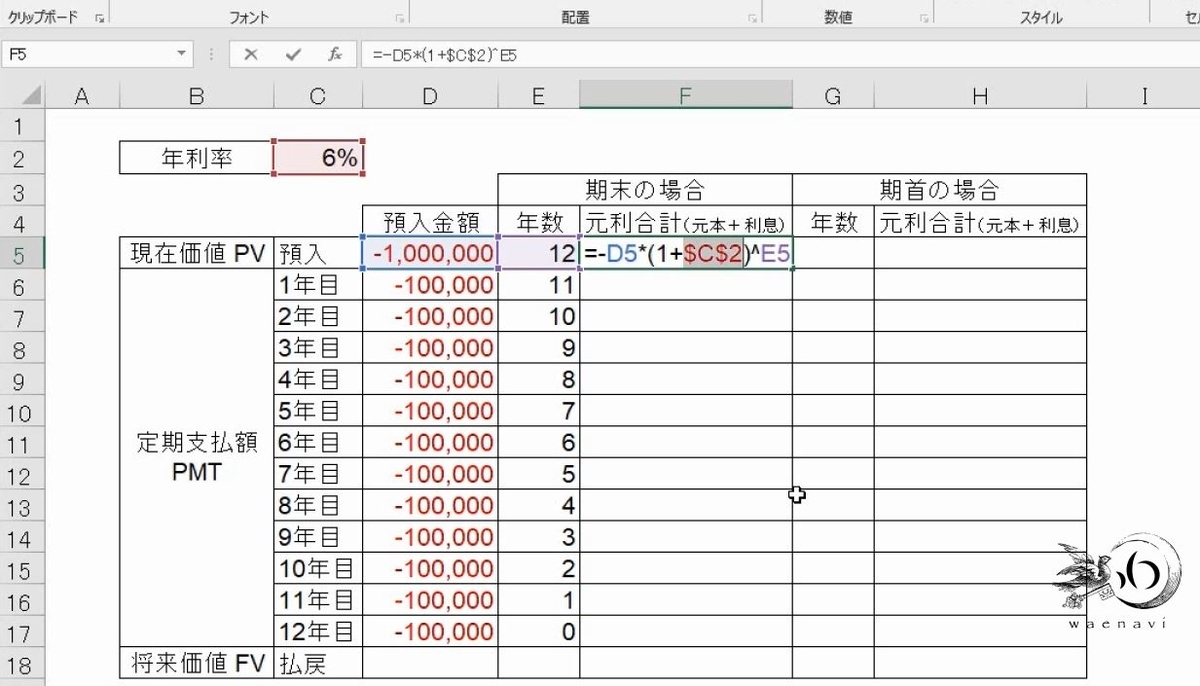
Task: Select column F header
Action: coord(686,96)
